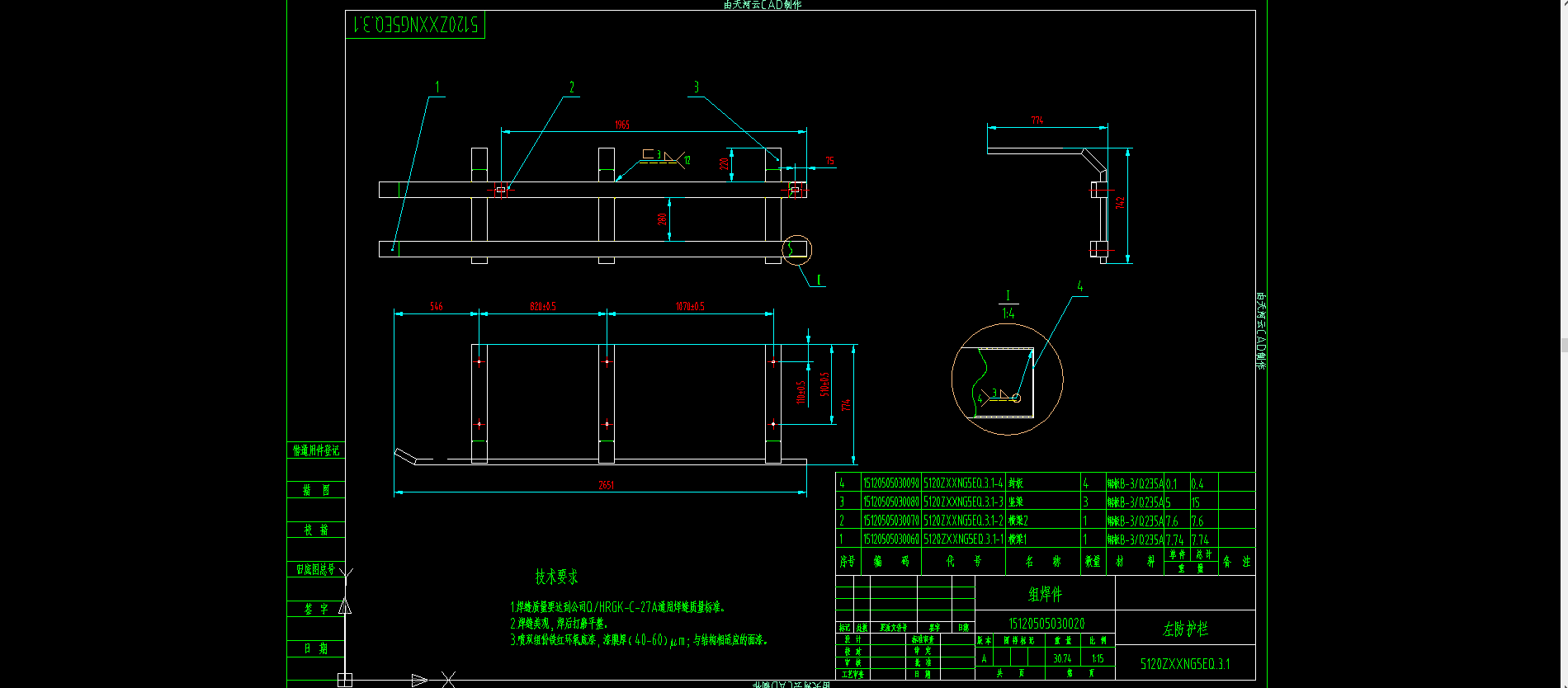This screenshot has height=688, width=1568.
Task: Select balloon number 1 leader label
Action: click(437, 87)
